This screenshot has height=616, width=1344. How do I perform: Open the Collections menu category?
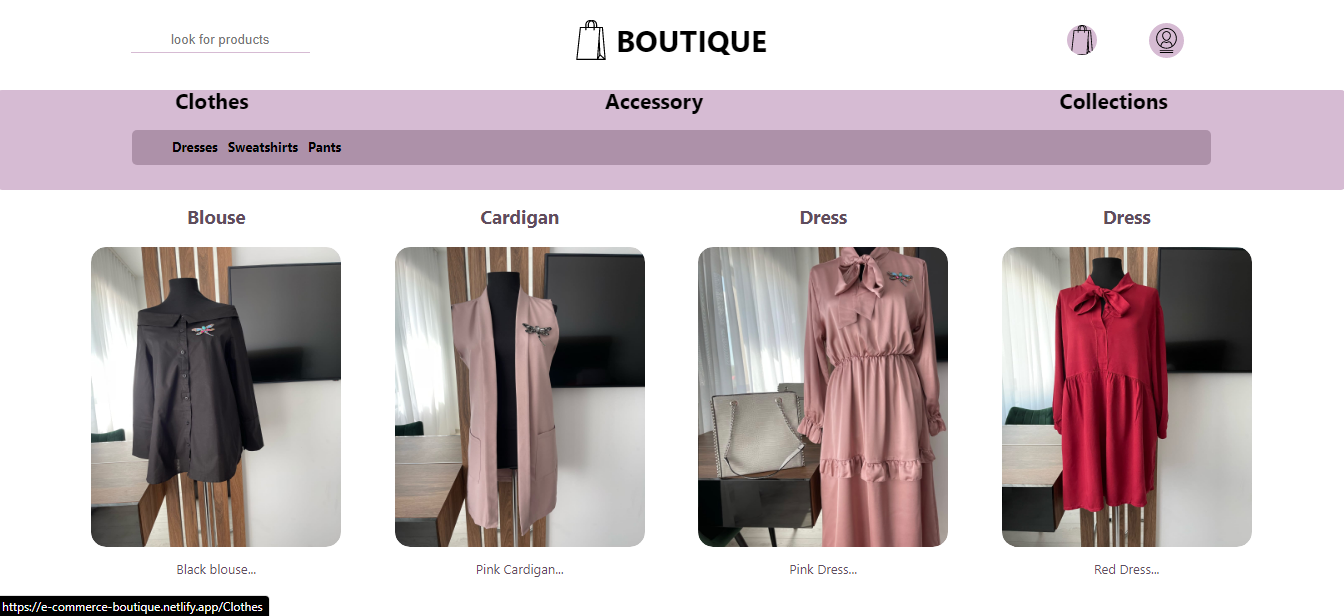point(1113,102)
